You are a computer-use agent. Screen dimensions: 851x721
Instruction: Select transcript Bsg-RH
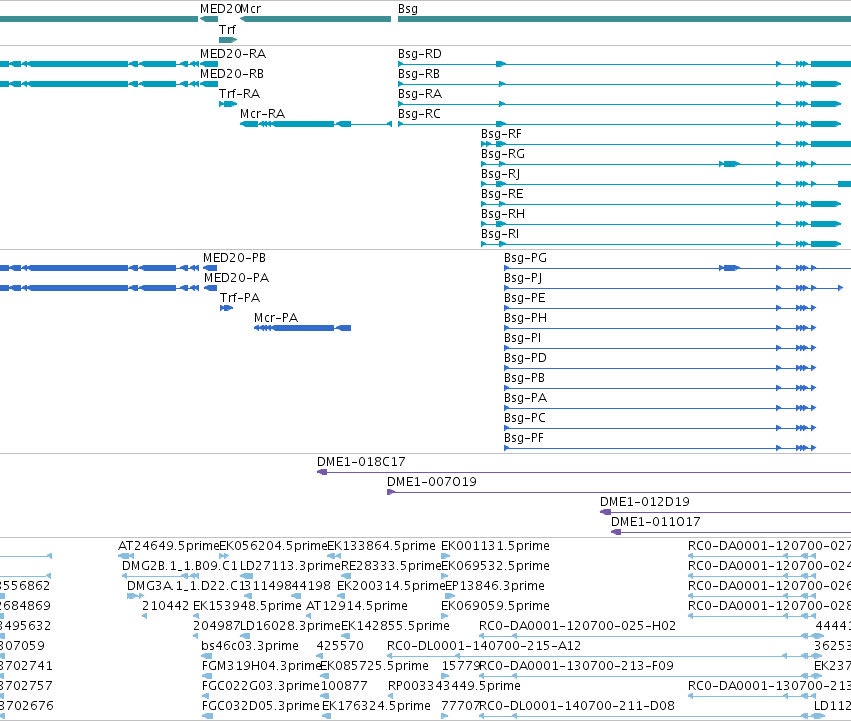pos(503,214)
